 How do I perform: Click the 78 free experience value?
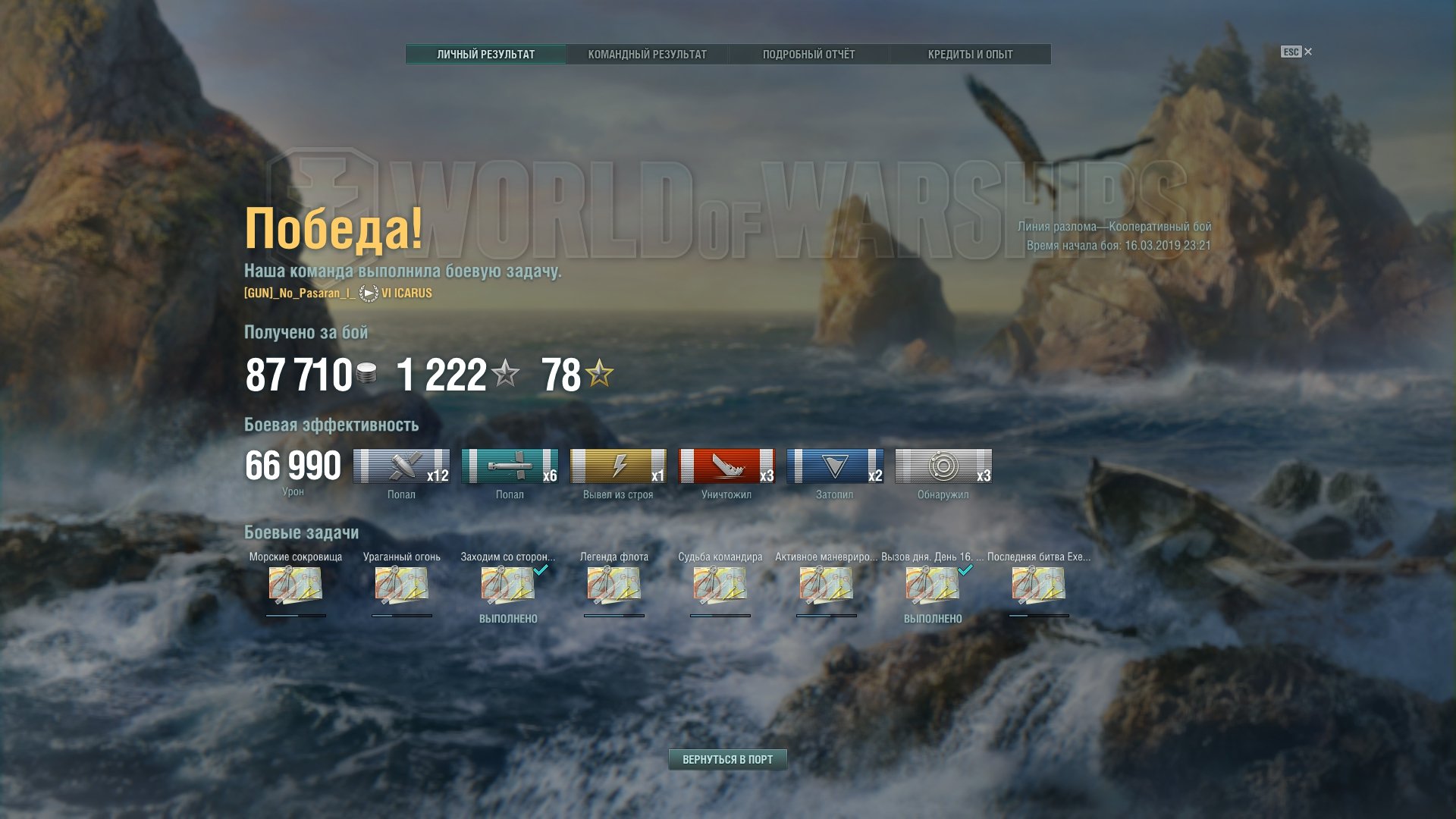[x=561, y=375]
